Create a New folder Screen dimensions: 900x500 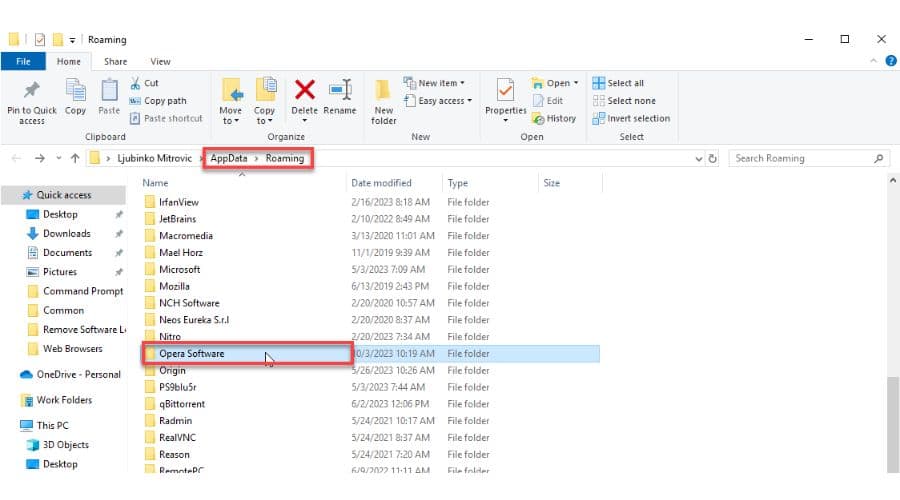pyautogui.click(x=383, y=100)
